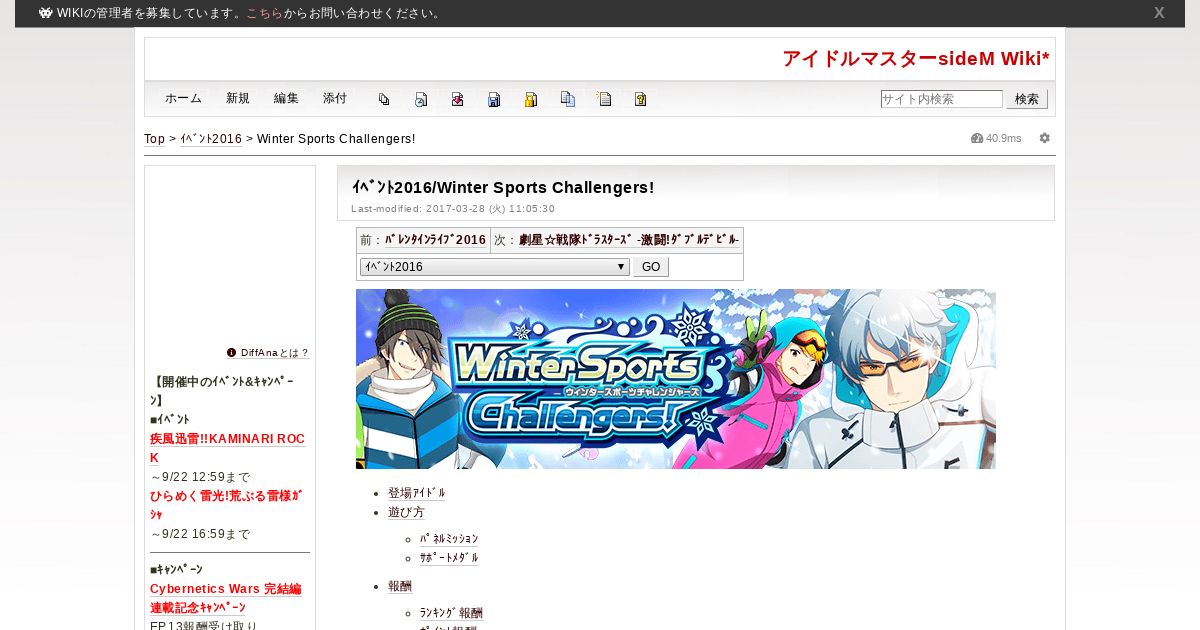This screenshot has width=1200, height=630.
Task: Click the info icon beside DiffAnaとは?
Action: coord(231,353)
